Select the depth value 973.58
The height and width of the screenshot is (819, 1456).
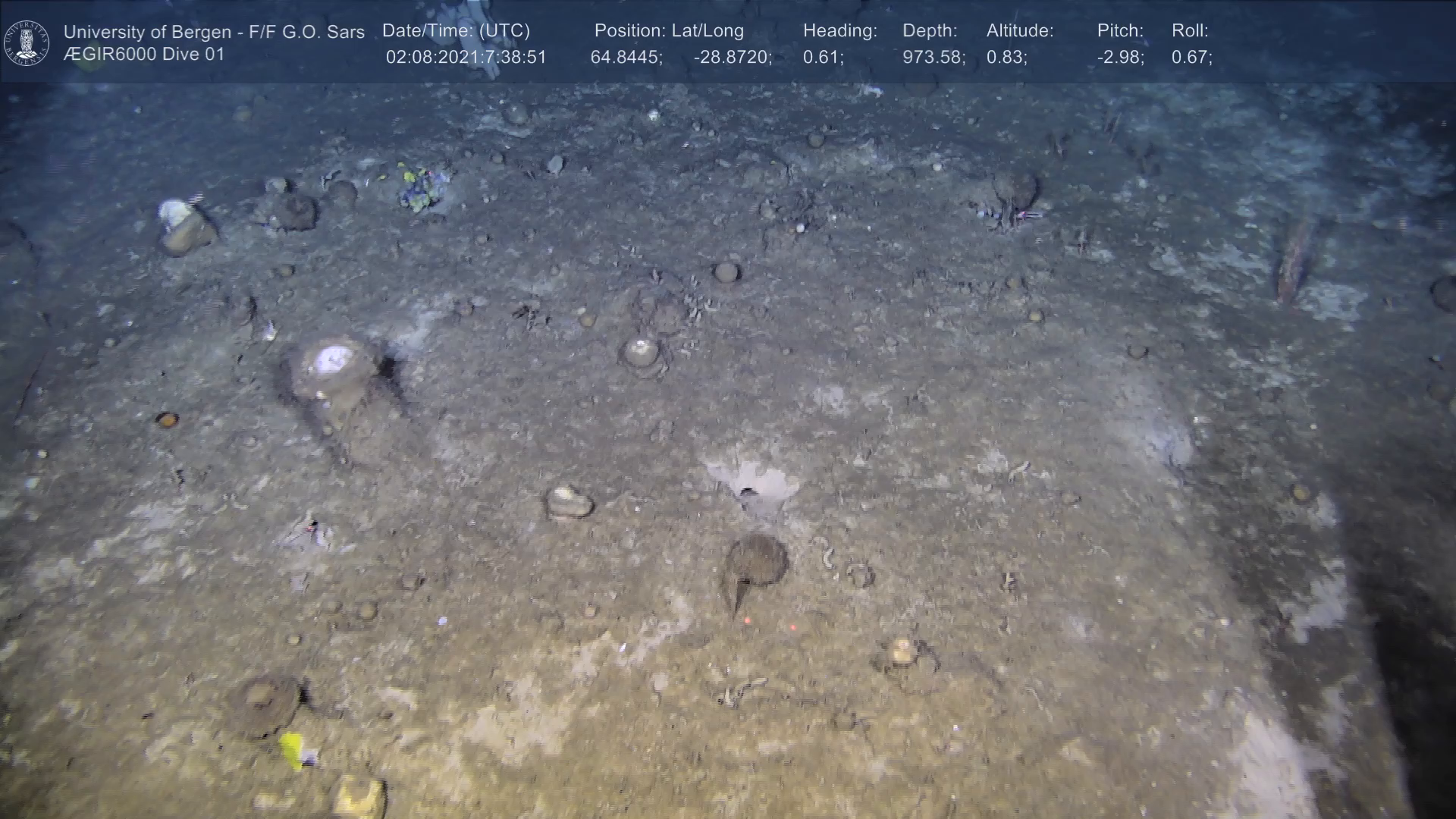(x=934, y=58)
